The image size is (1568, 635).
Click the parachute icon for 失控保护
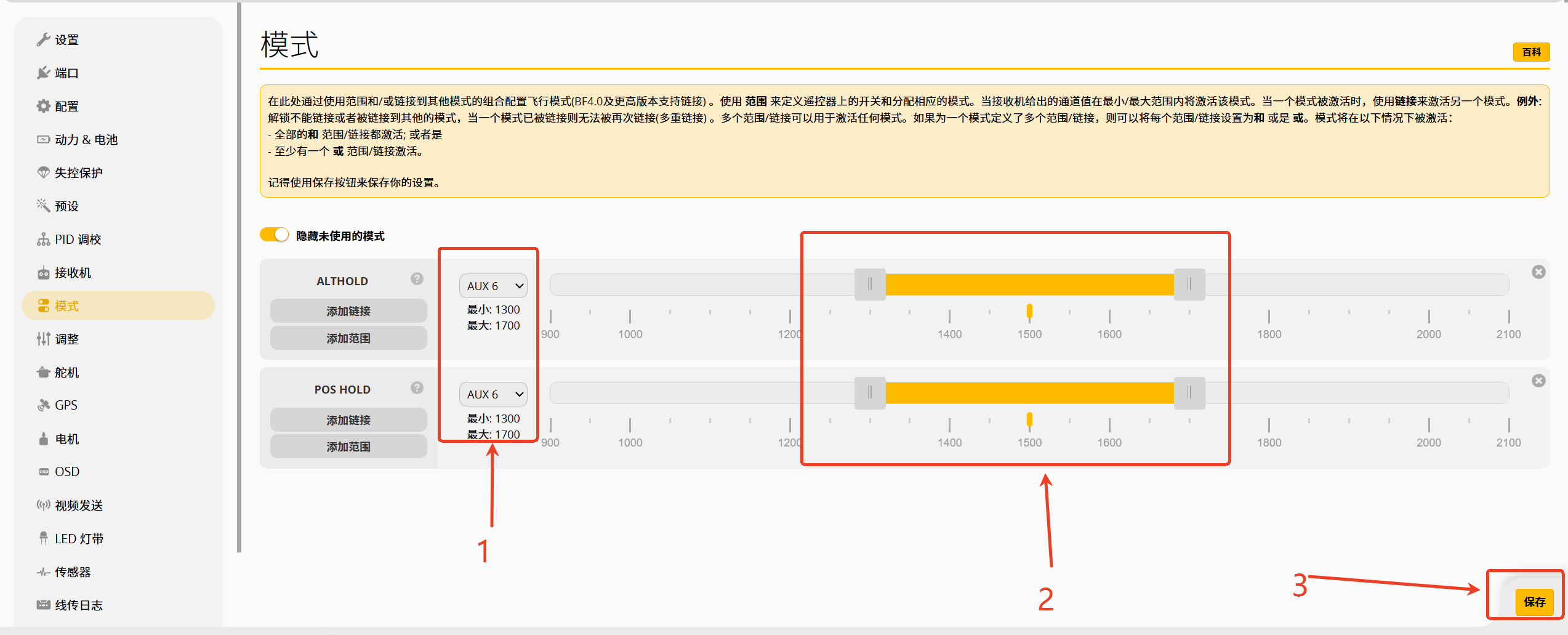pyautogui.click(x=43, y=173)
